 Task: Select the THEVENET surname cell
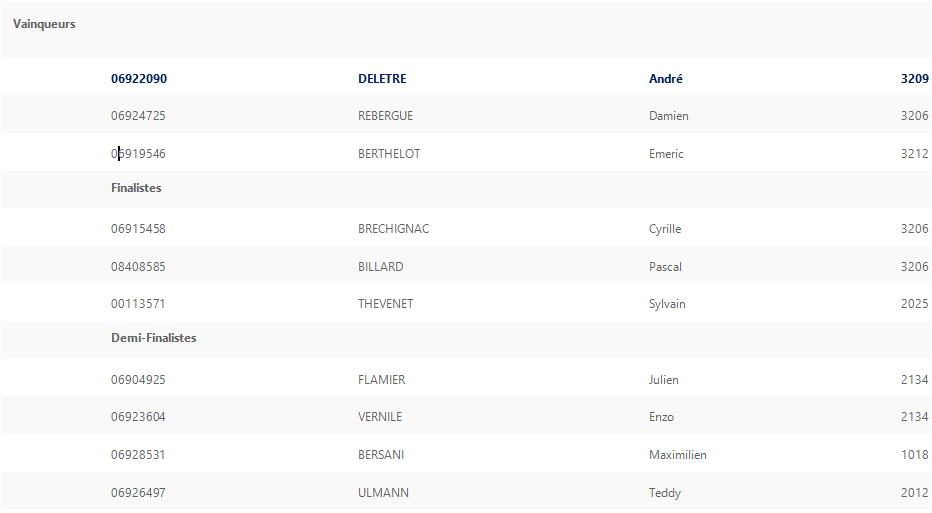pos(385,304)
